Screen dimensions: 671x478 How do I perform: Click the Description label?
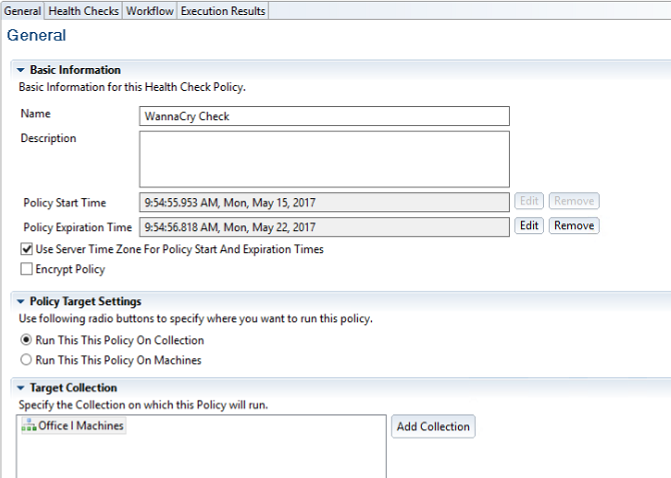click(48, 138)
